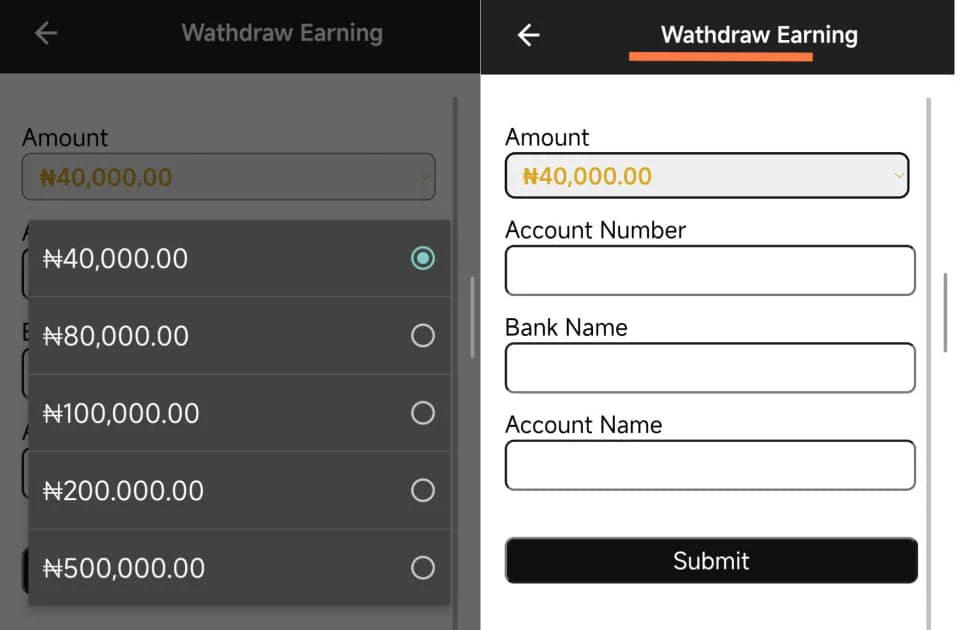960x630 pixels.
Task: Select the ₦40,000.00 radio button
Action: pos(422,258)
